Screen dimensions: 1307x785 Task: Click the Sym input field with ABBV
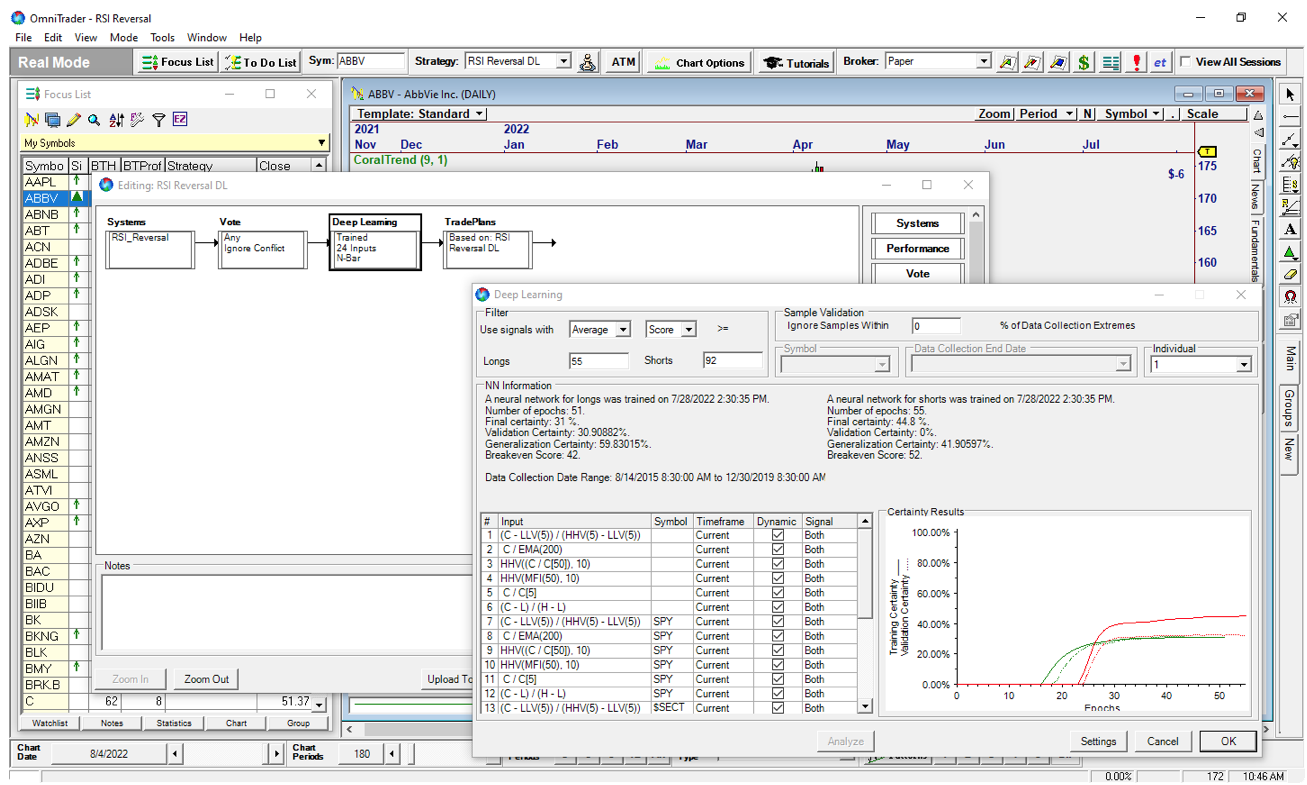coord(371,61)
